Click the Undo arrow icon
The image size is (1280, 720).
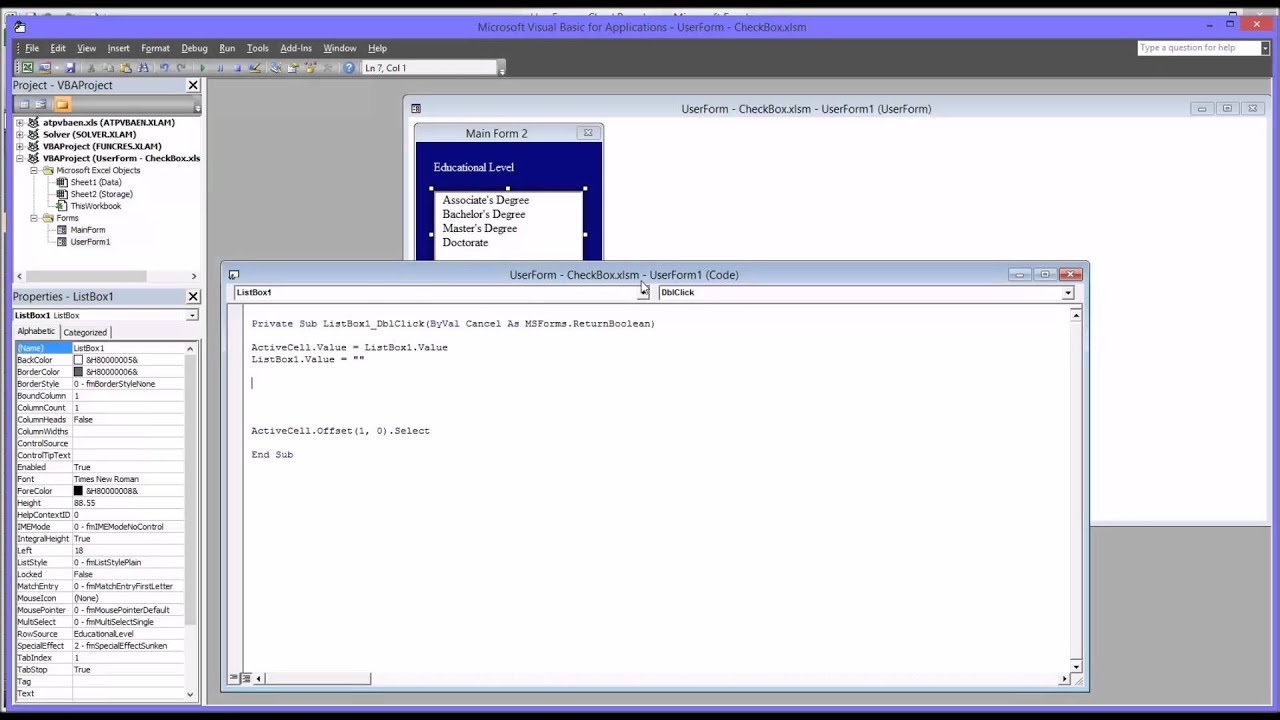point(164,68)
